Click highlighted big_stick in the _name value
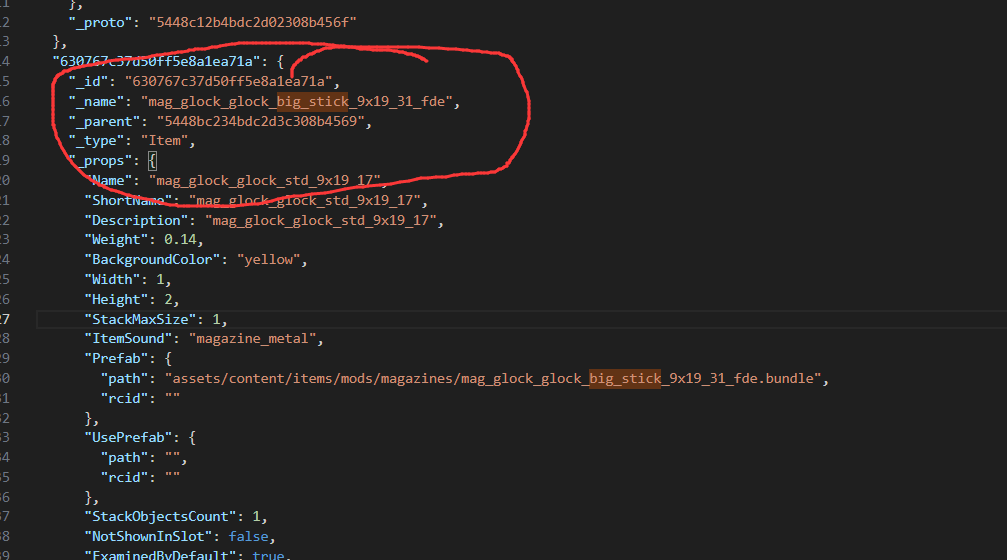 click(312, 101)
